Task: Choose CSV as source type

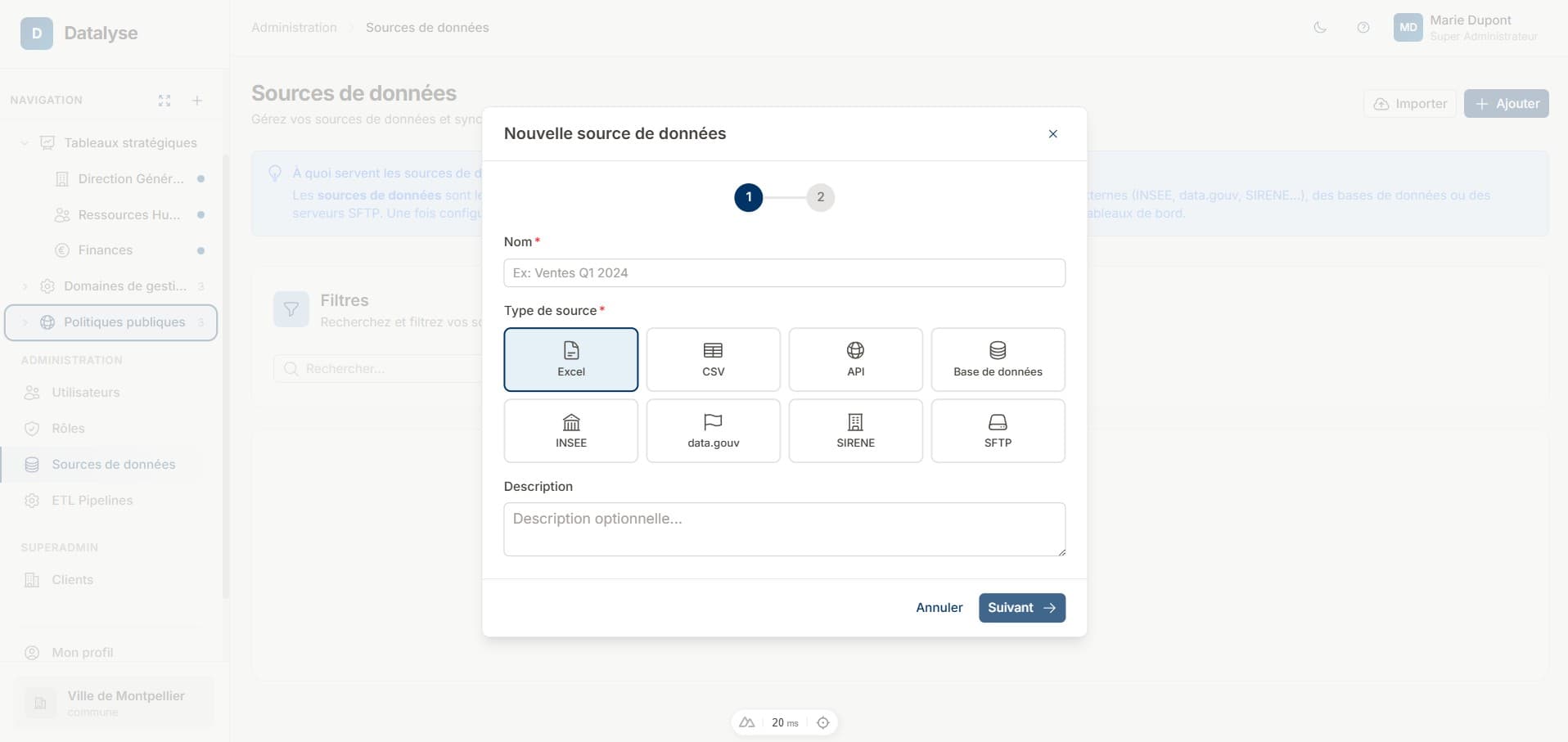Action: coord(713,360)
